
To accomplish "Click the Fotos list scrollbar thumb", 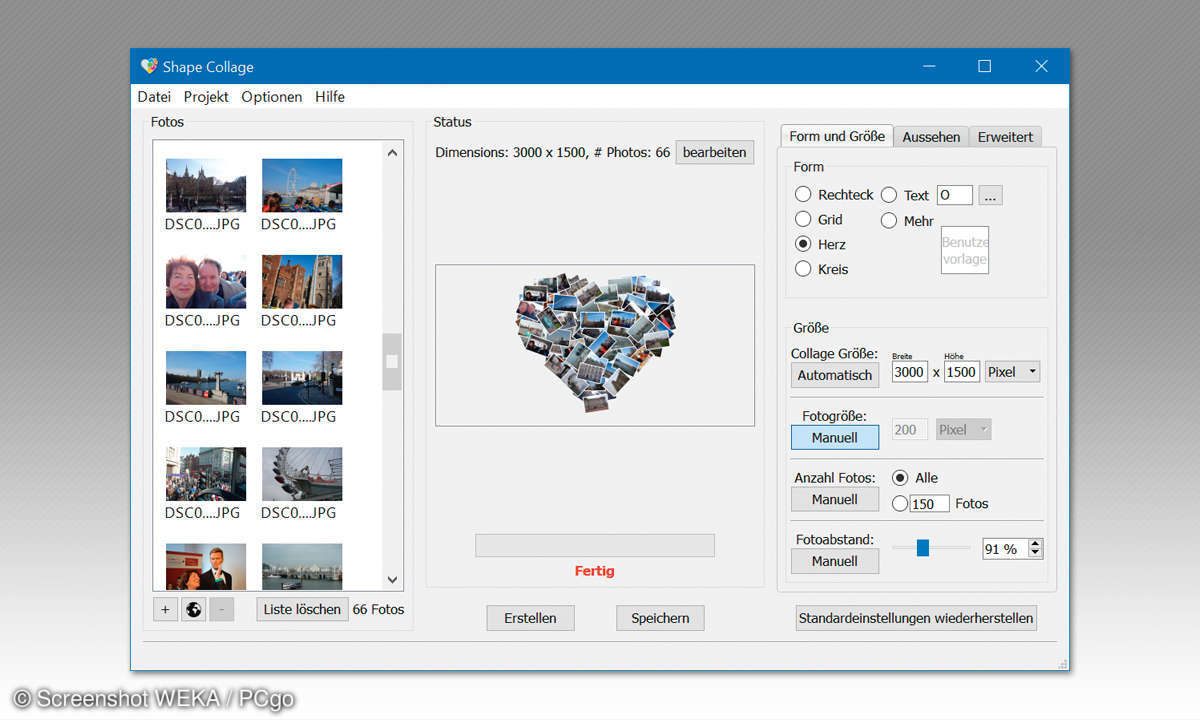I will click(392, 361).
